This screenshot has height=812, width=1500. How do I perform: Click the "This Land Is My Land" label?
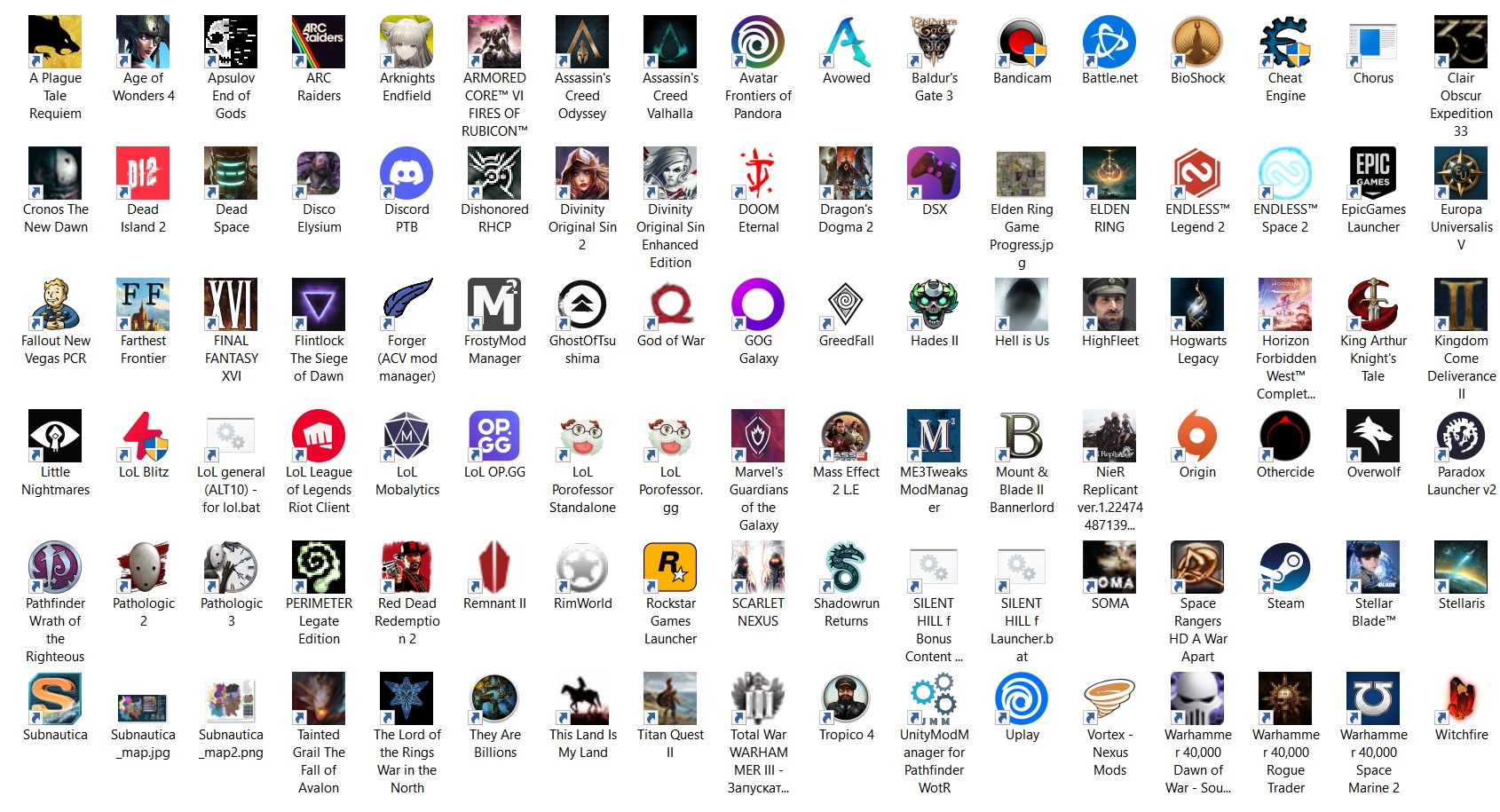click(x=582, y=744)
